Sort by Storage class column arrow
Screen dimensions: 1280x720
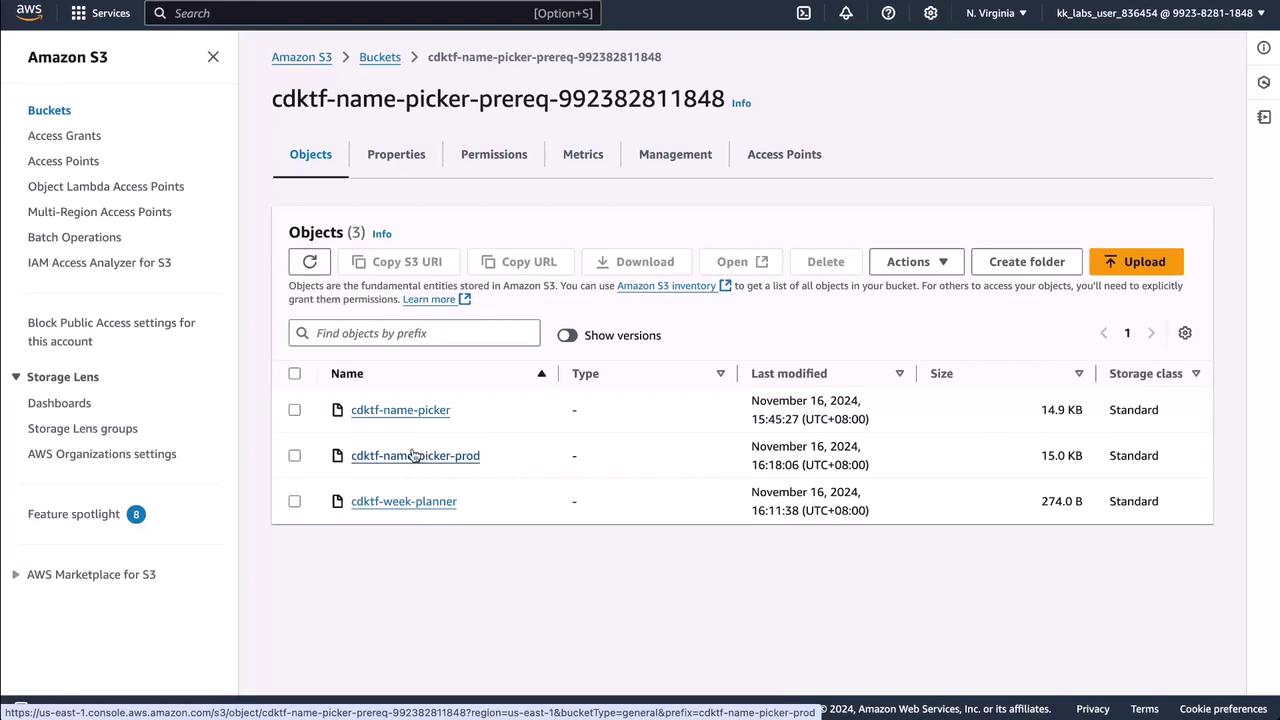click(x=1196, y=374)
